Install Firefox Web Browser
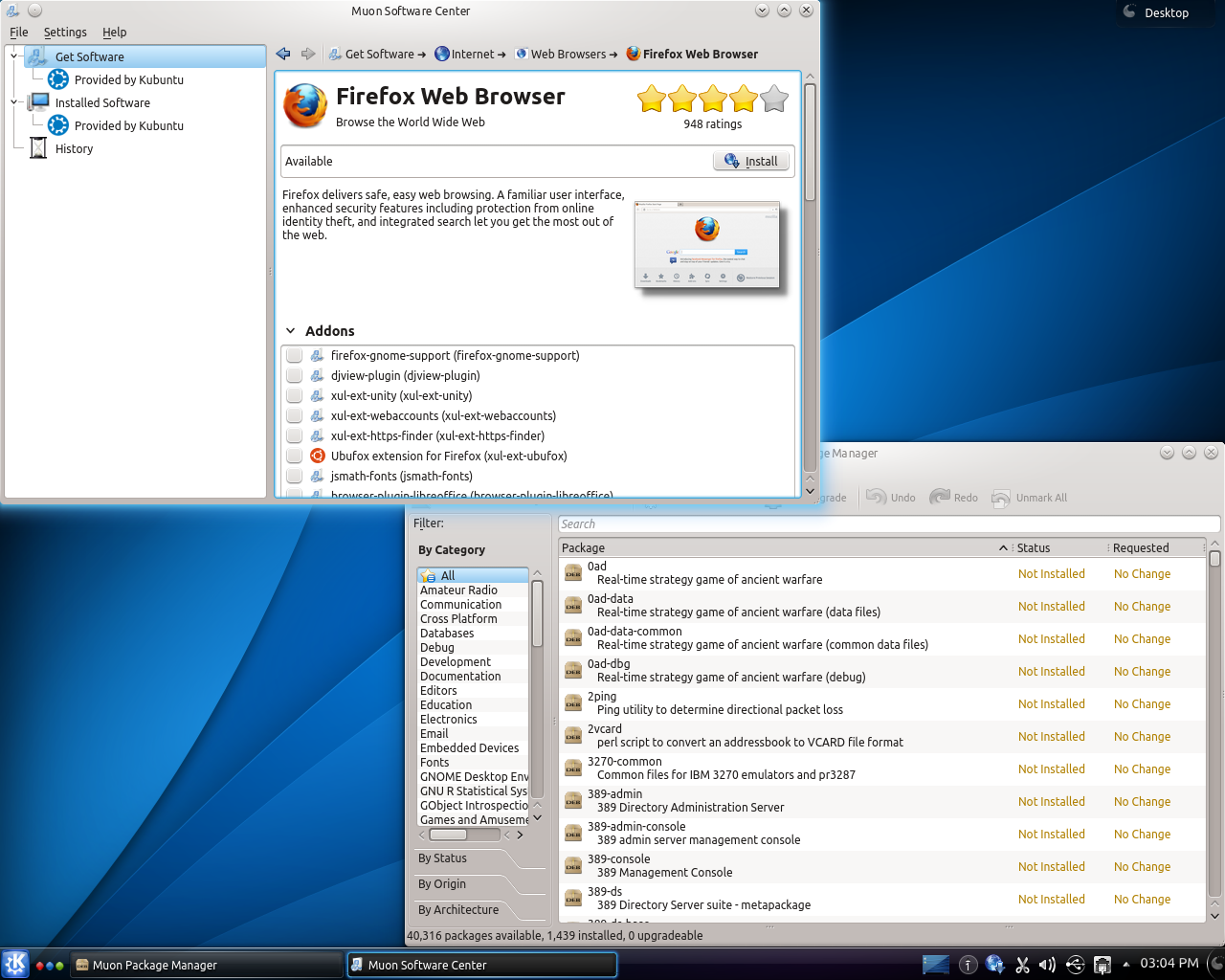This screenshot has width=1225, height=980. tap(752, 161)
